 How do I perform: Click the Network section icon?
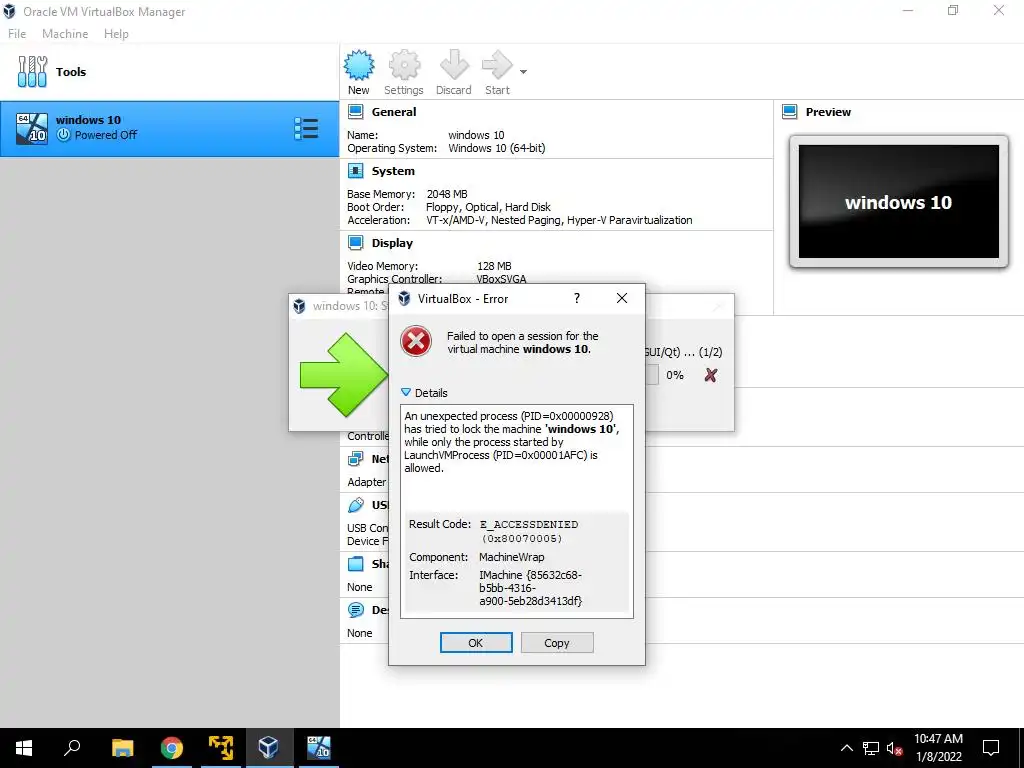[355, 458]
